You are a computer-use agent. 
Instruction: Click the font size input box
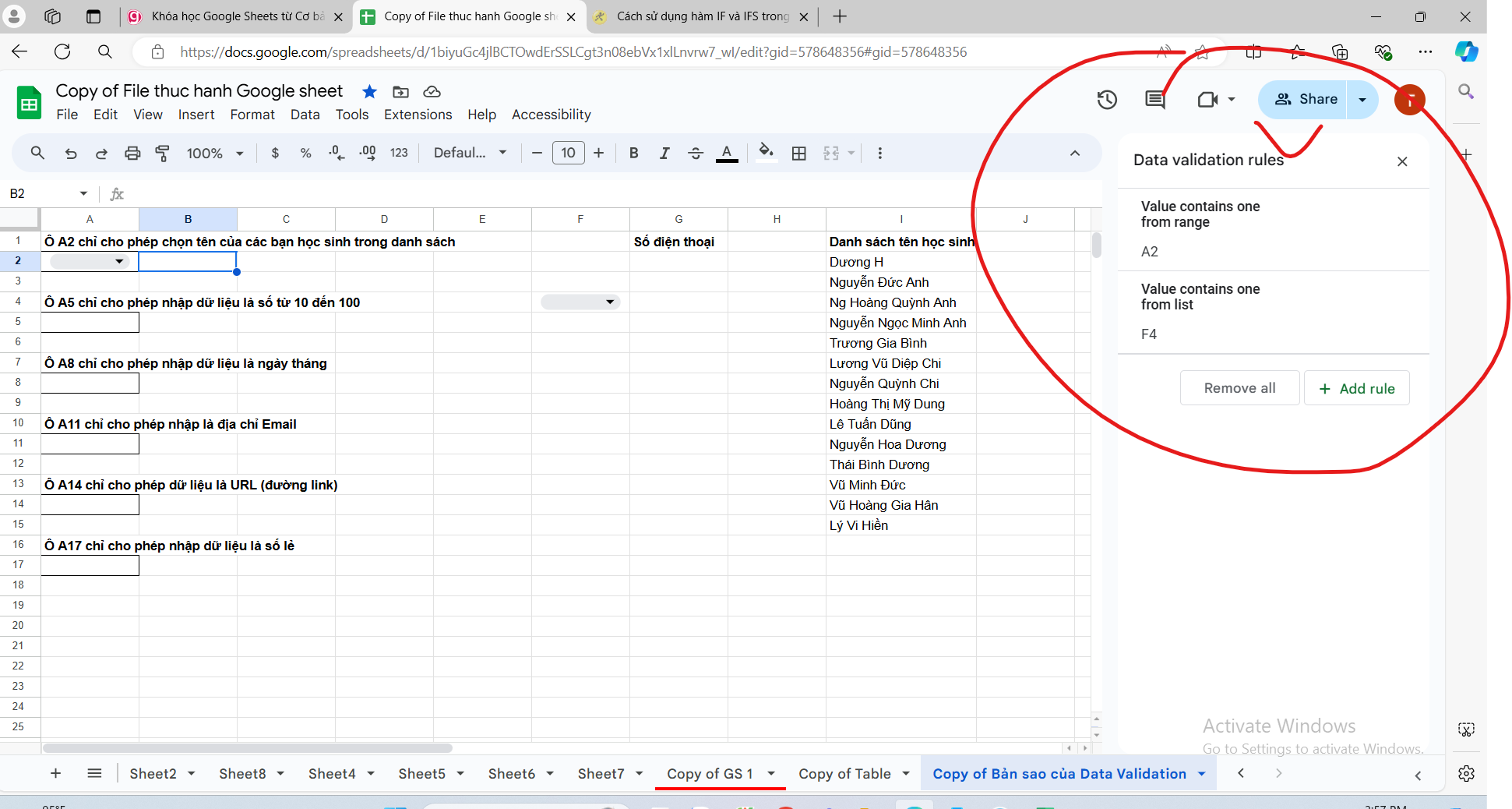pyautogui.click(x=568, y=154)
